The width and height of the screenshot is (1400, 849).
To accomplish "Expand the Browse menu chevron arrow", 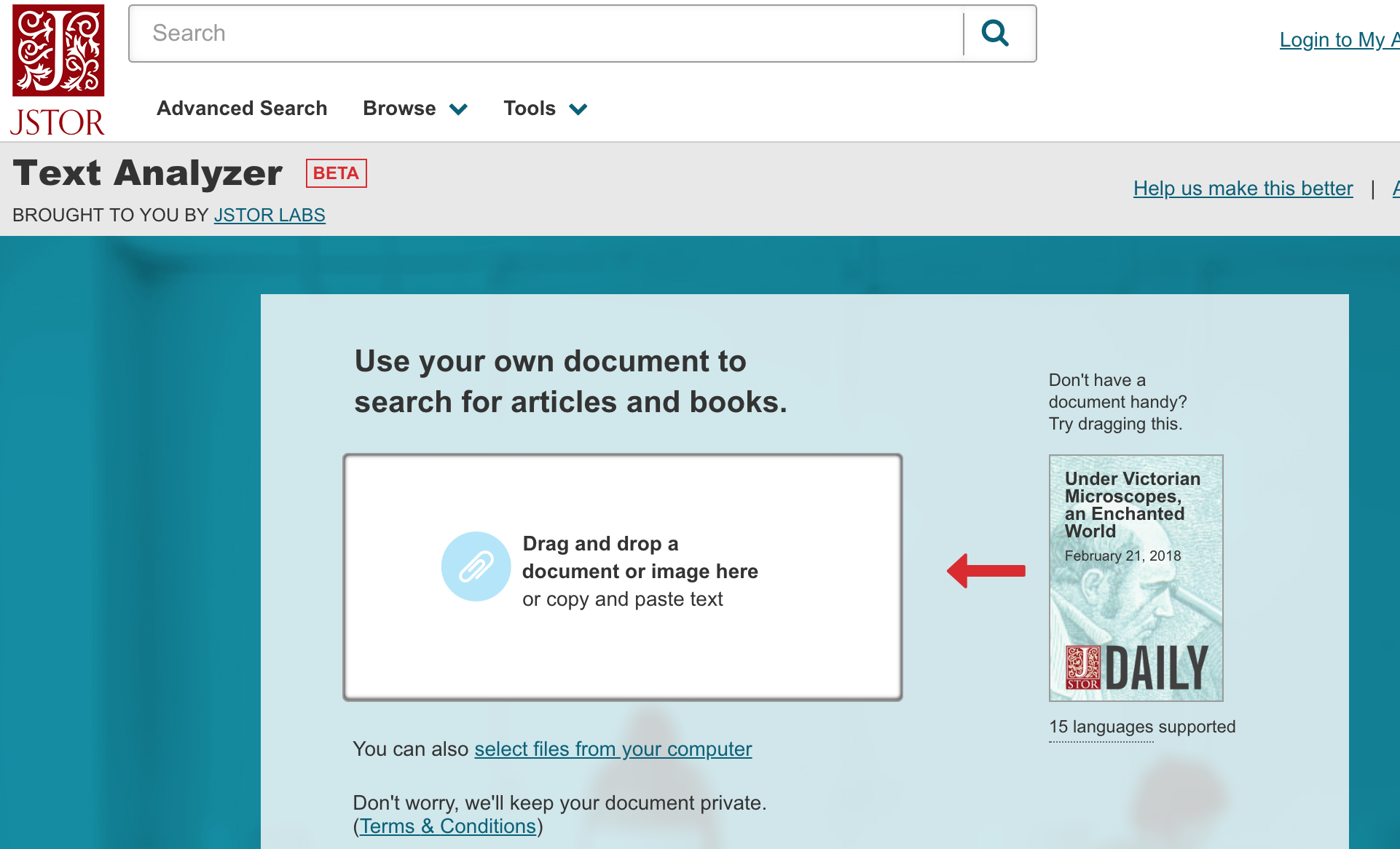I will click(x=459, y=109).
